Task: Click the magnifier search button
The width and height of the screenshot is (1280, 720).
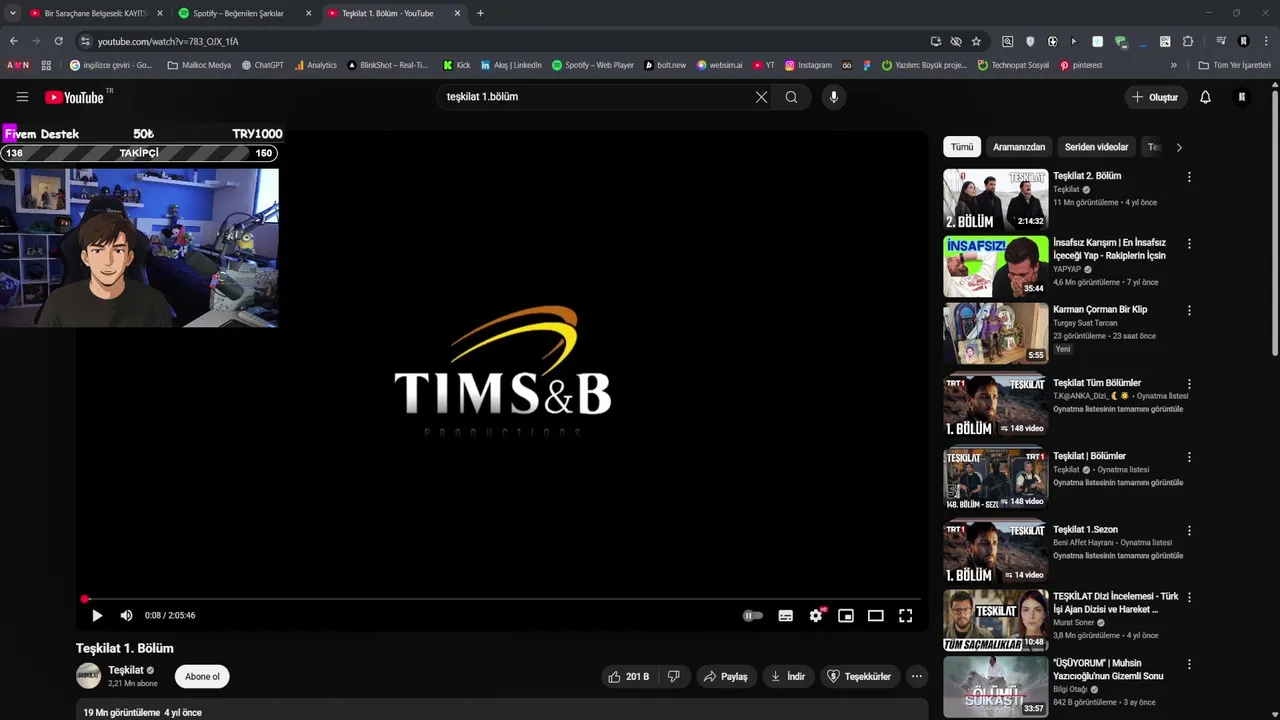Action: 791,97
